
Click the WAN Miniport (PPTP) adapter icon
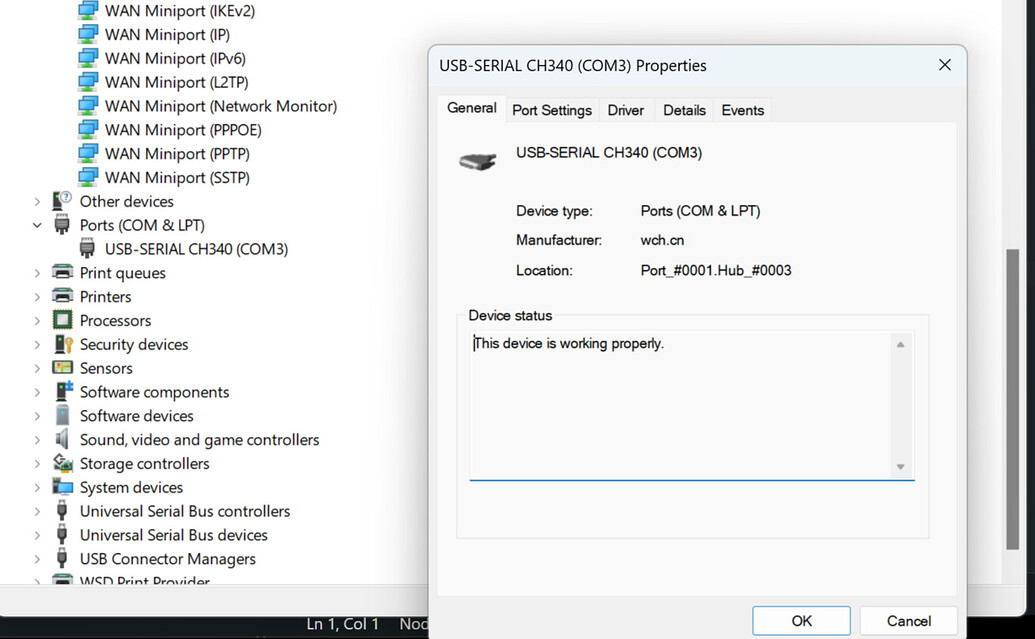pyautogui.click(x=88, y=153)
